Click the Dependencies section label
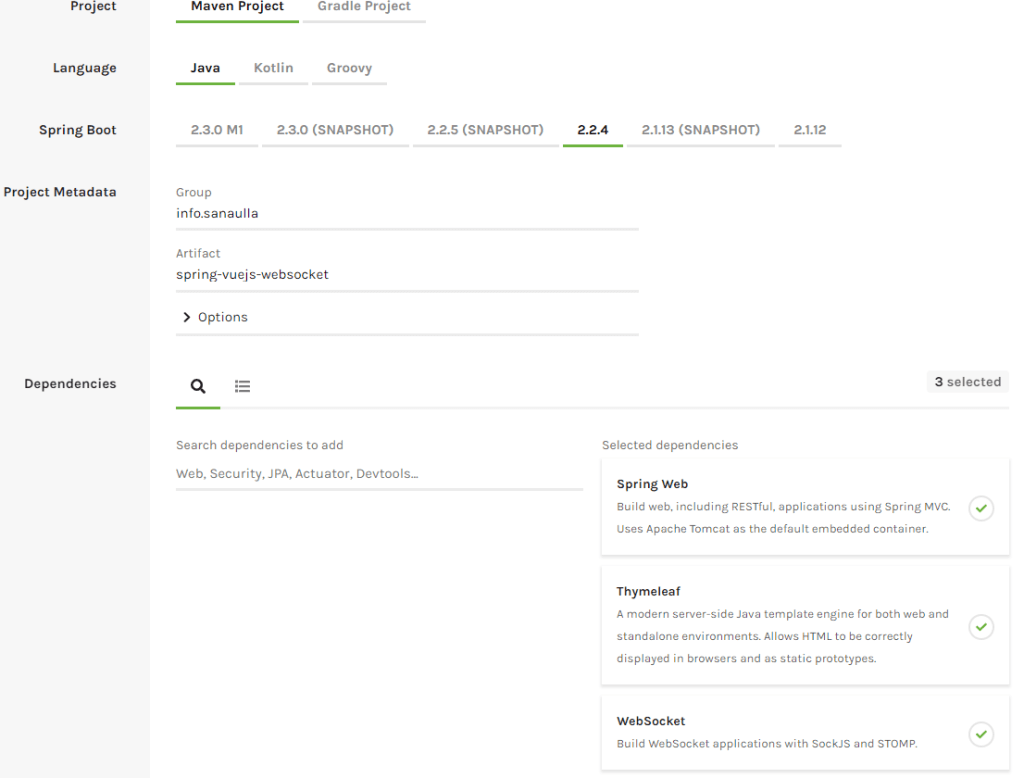 pyautogui.click(x=70, y=383)
